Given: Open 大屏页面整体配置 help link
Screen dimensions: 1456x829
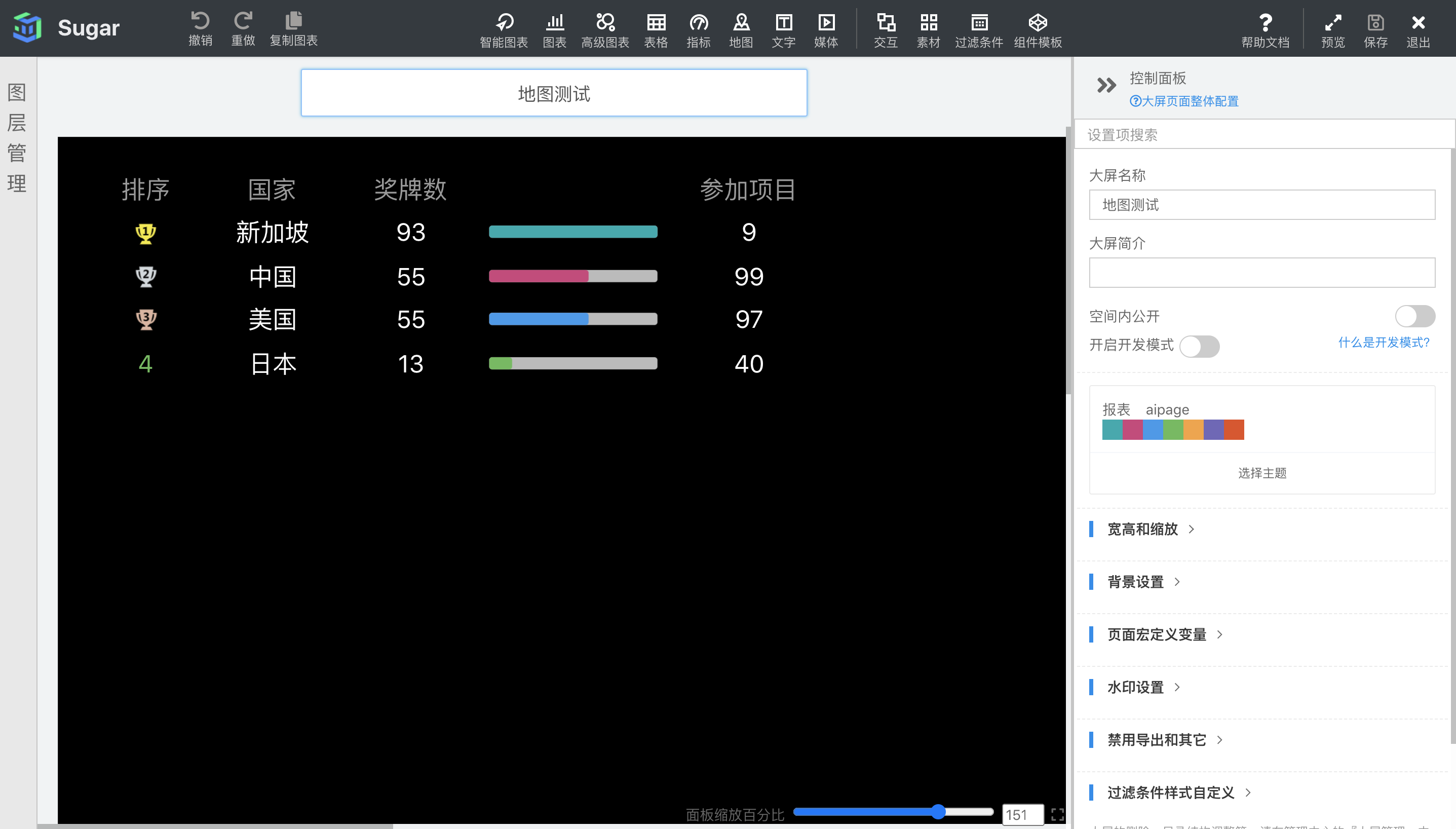Looking at the screenshot, I should 1184,101.
